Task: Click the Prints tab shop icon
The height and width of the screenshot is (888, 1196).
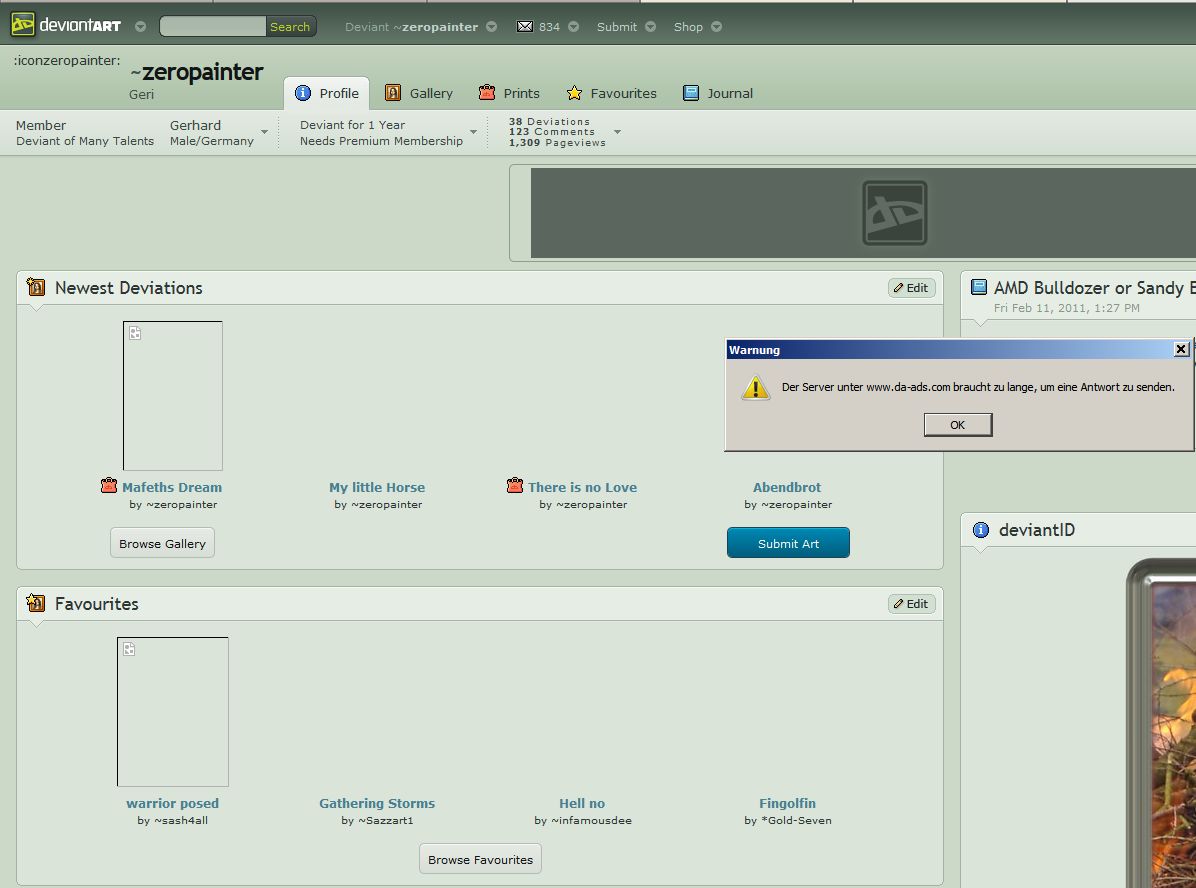Action: pos(487,93)
